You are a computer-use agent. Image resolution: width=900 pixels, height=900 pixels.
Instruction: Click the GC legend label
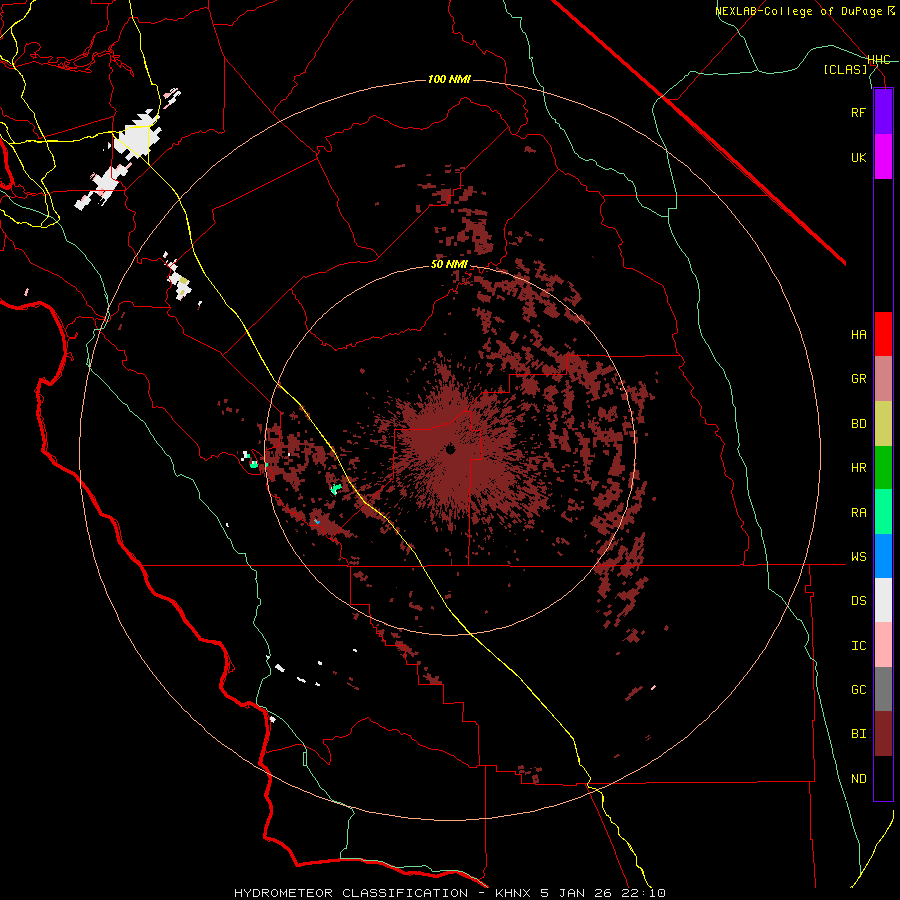(858, 690)
